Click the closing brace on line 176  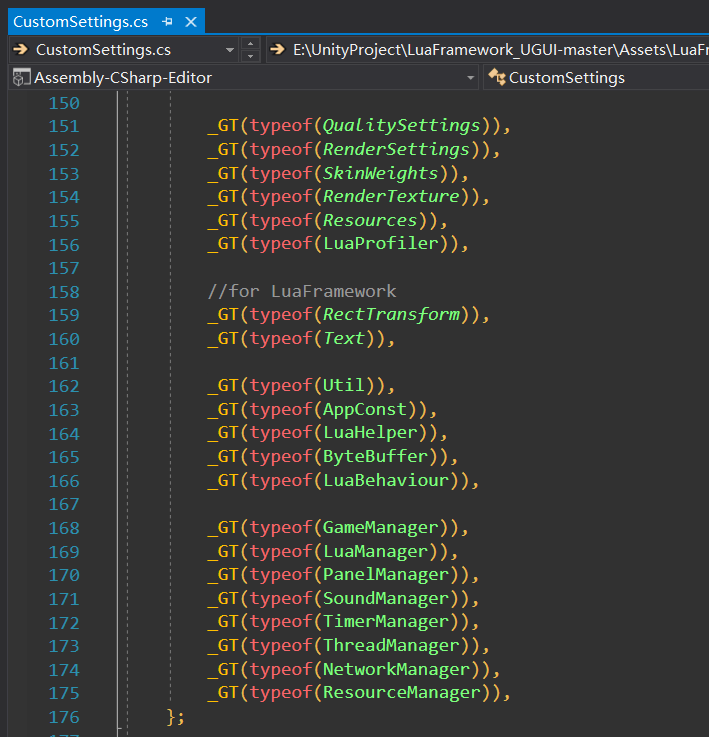tap(171, 717)
